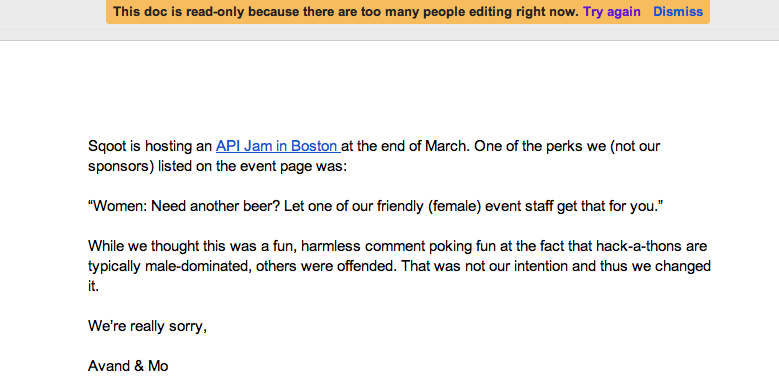Click the blank area above the first paragraph

click(390, 89)
